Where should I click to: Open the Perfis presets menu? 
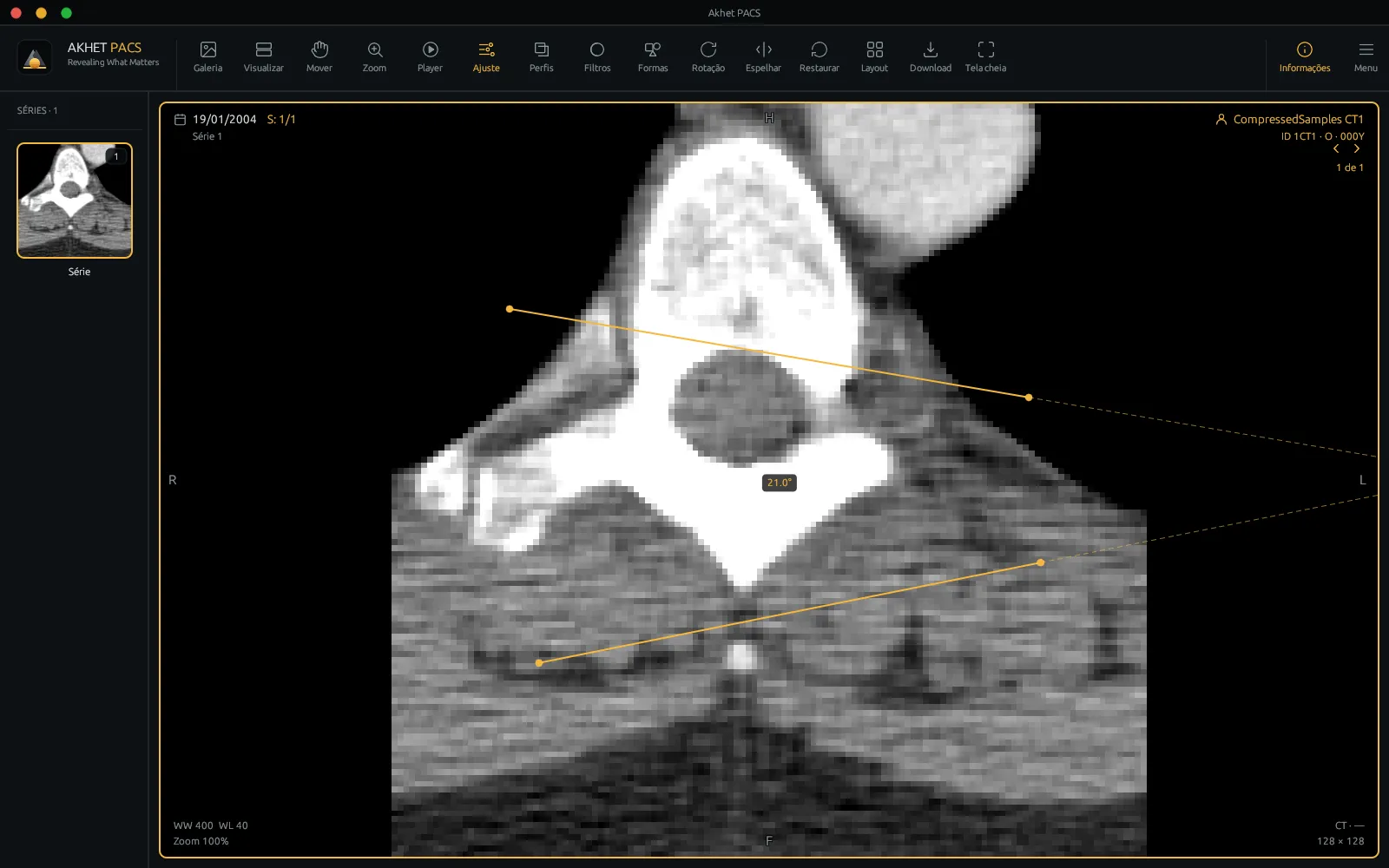541,57
